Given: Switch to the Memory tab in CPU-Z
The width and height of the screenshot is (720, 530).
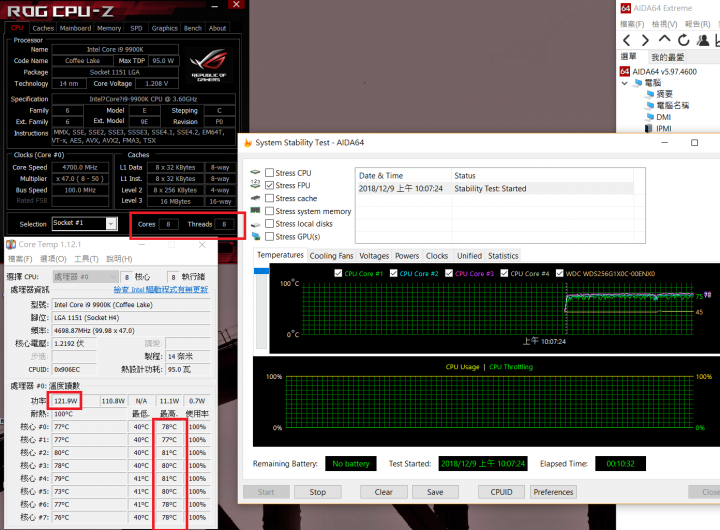Looking at the screenshot, I should [x=109, y=28].
